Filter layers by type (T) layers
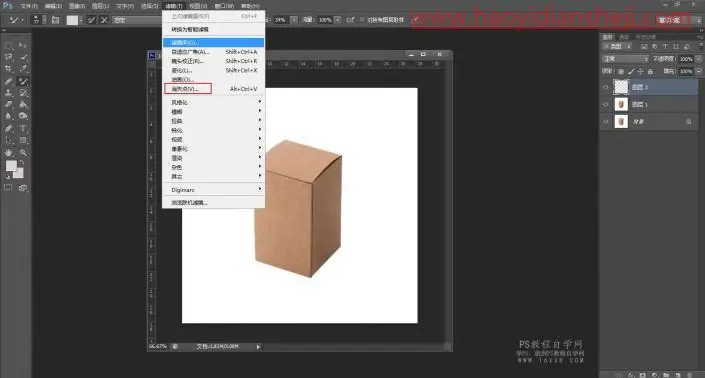The height and width of the screenshot is (378, 705). pyautogui.click(x=665, y=46)
